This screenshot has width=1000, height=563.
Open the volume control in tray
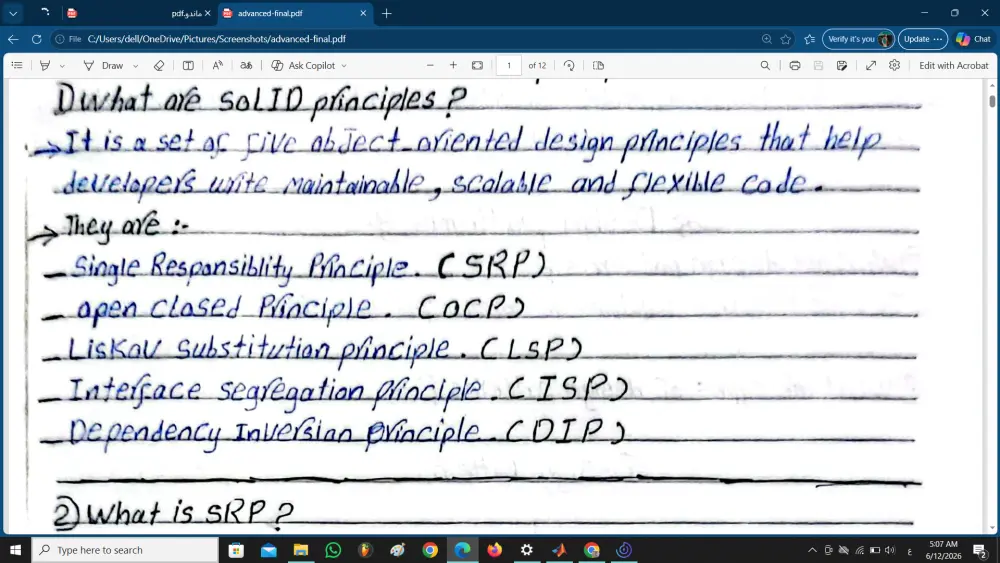pos(890,550)
